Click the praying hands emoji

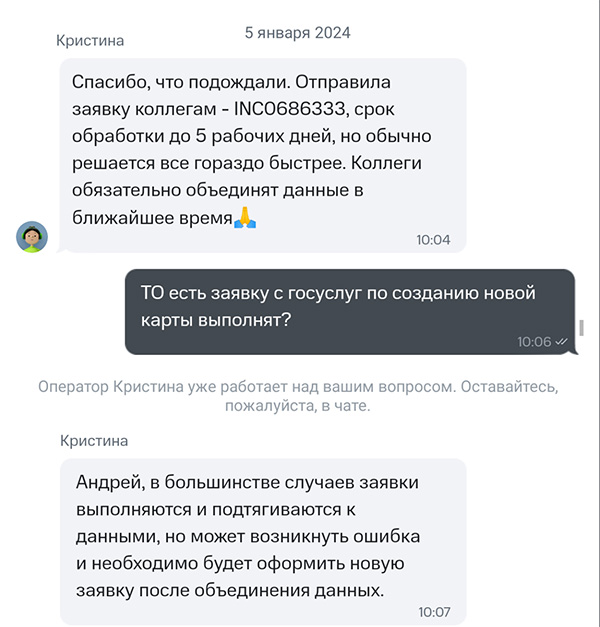click(x=245, y=217)
